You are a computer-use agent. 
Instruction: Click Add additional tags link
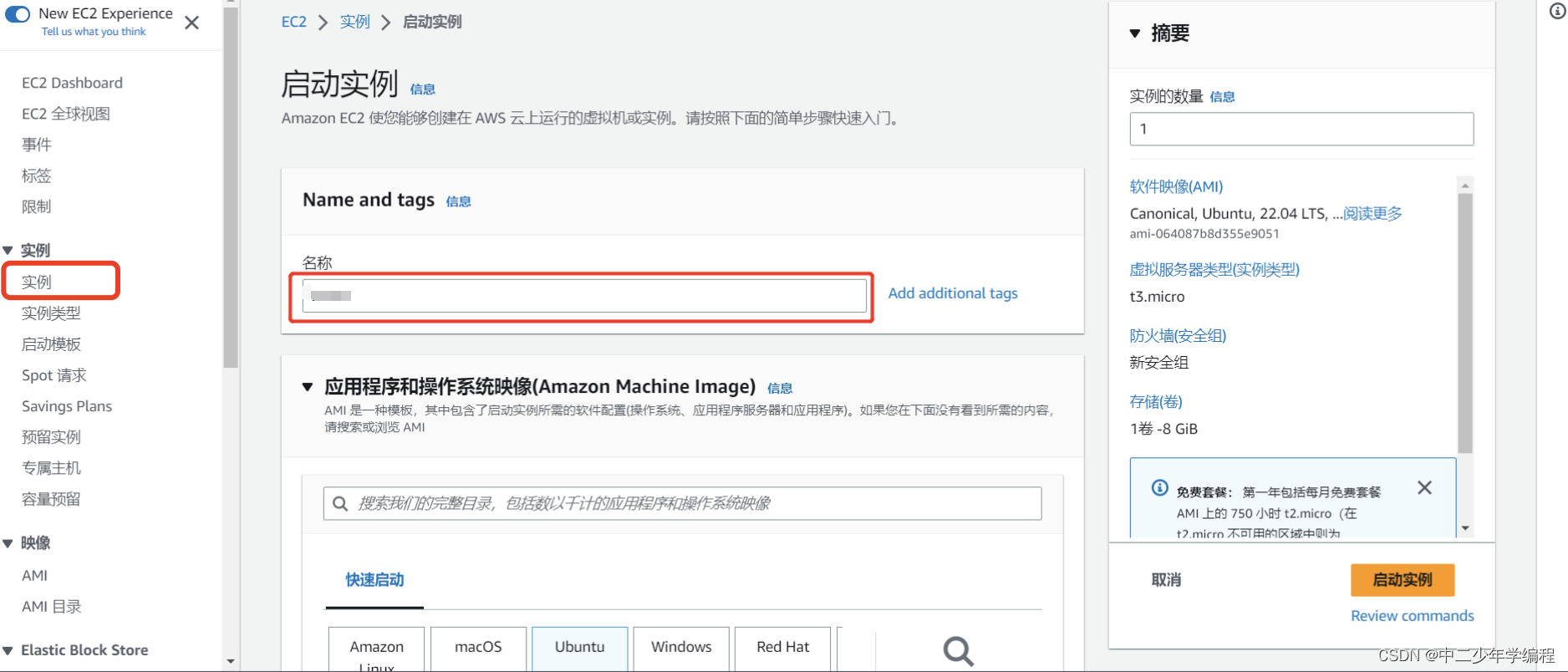(x=953, y=293)
